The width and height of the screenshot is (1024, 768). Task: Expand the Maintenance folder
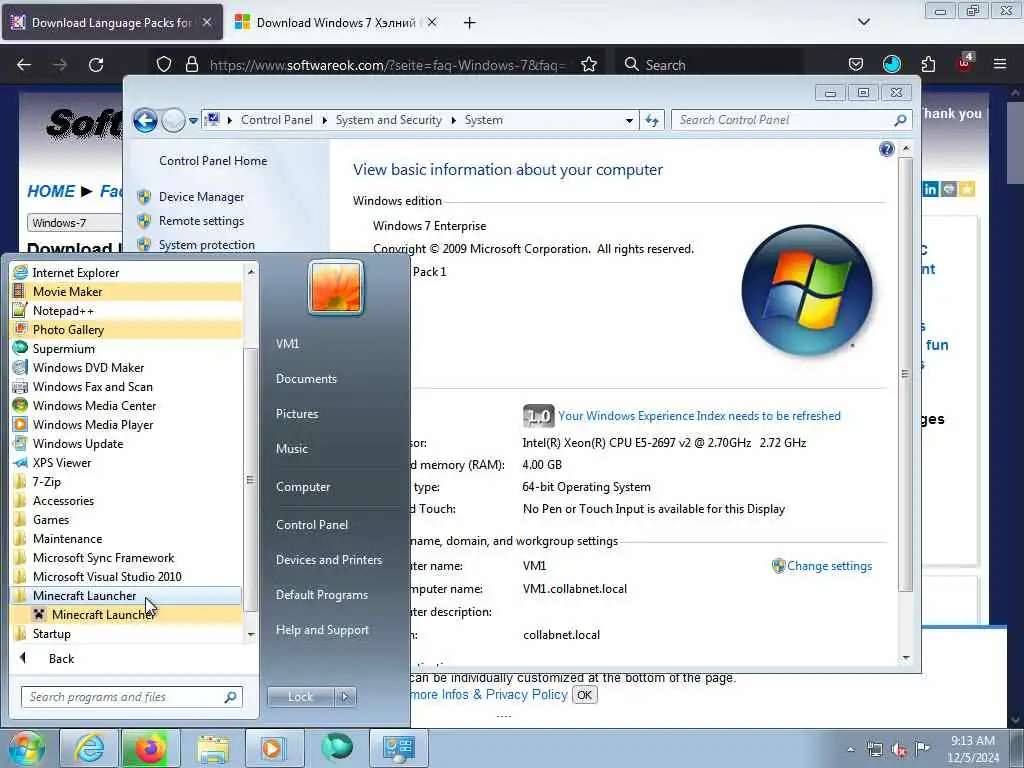tap(127, 538)
